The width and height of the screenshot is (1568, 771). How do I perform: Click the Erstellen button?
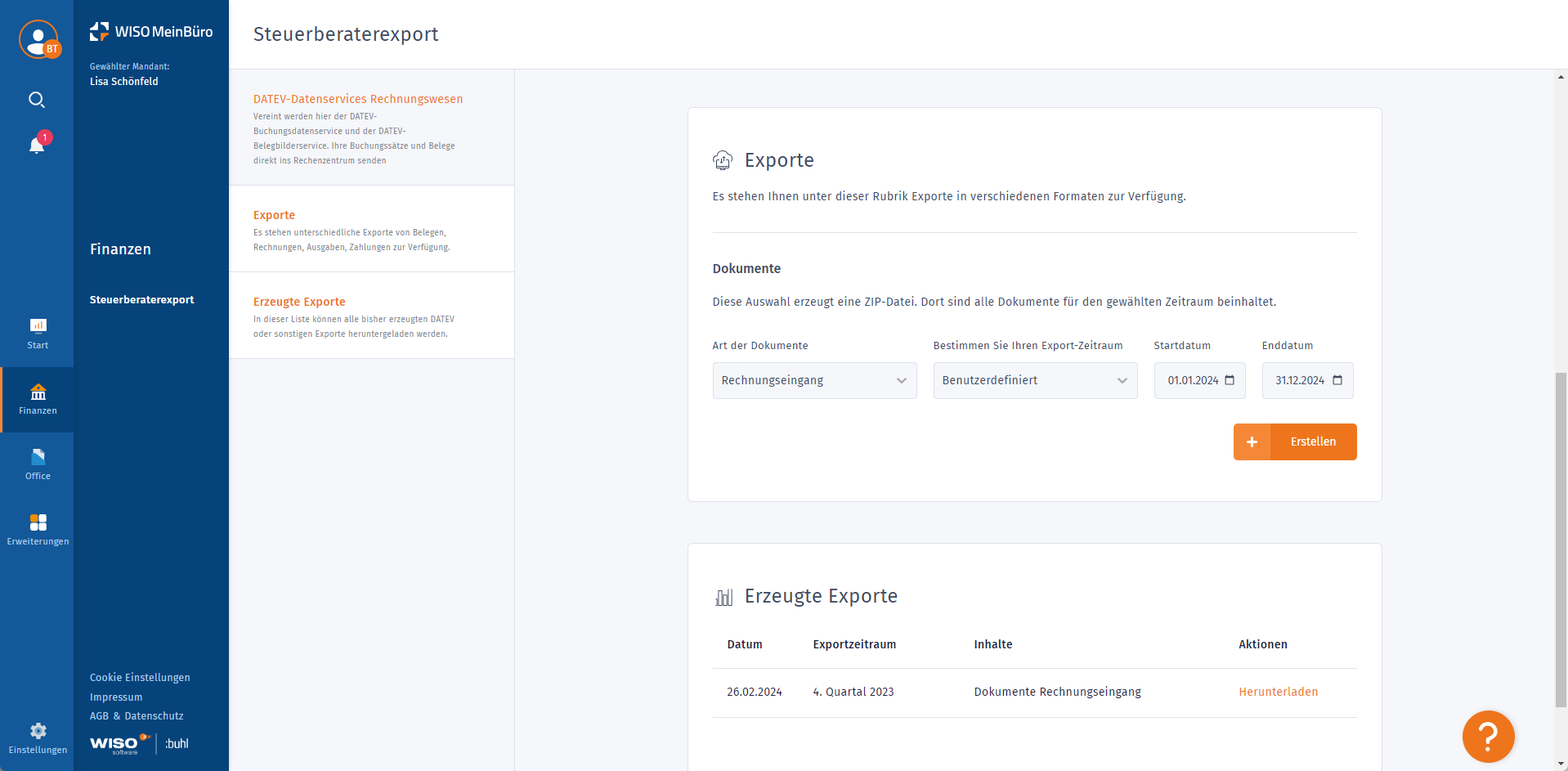pos(1295,442)
